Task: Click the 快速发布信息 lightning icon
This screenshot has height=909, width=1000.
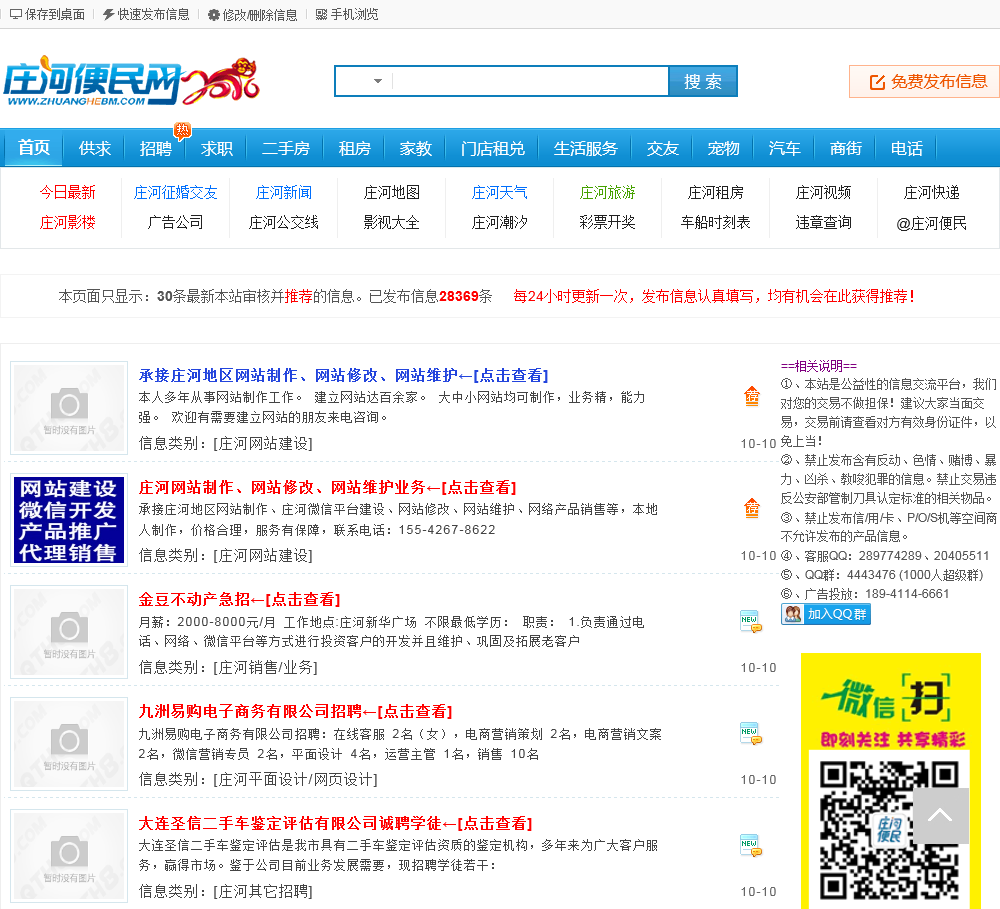Action: click(108, 14)
